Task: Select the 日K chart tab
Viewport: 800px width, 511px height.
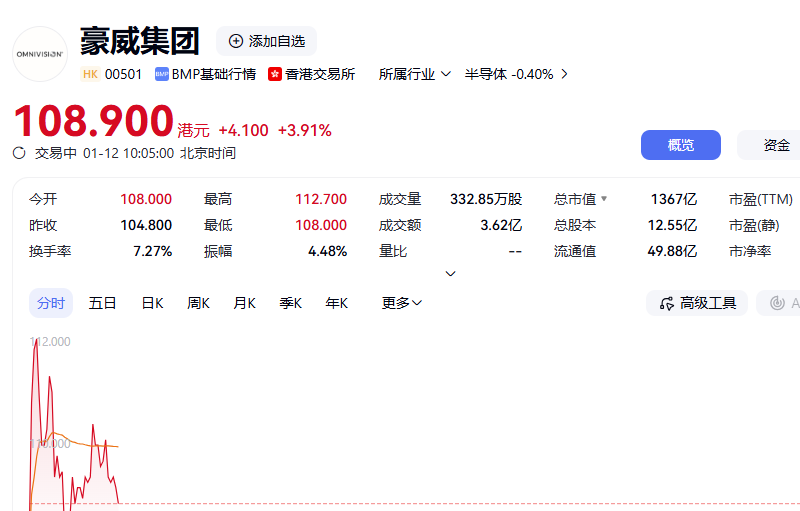Action: point(152,303)
